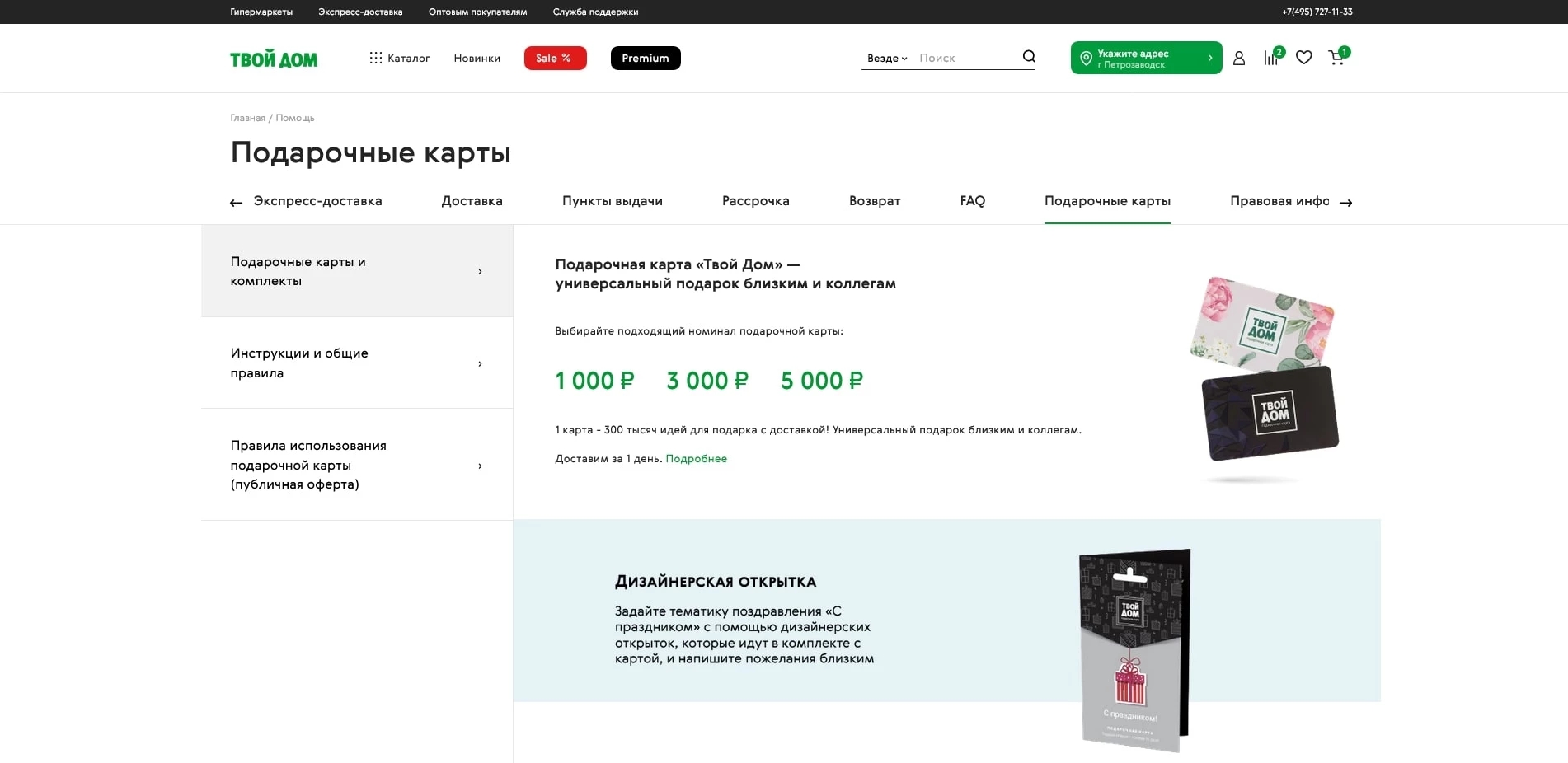Switch to the FAQ tab
Screen dimensions: 1568x763
coord(972,201)
